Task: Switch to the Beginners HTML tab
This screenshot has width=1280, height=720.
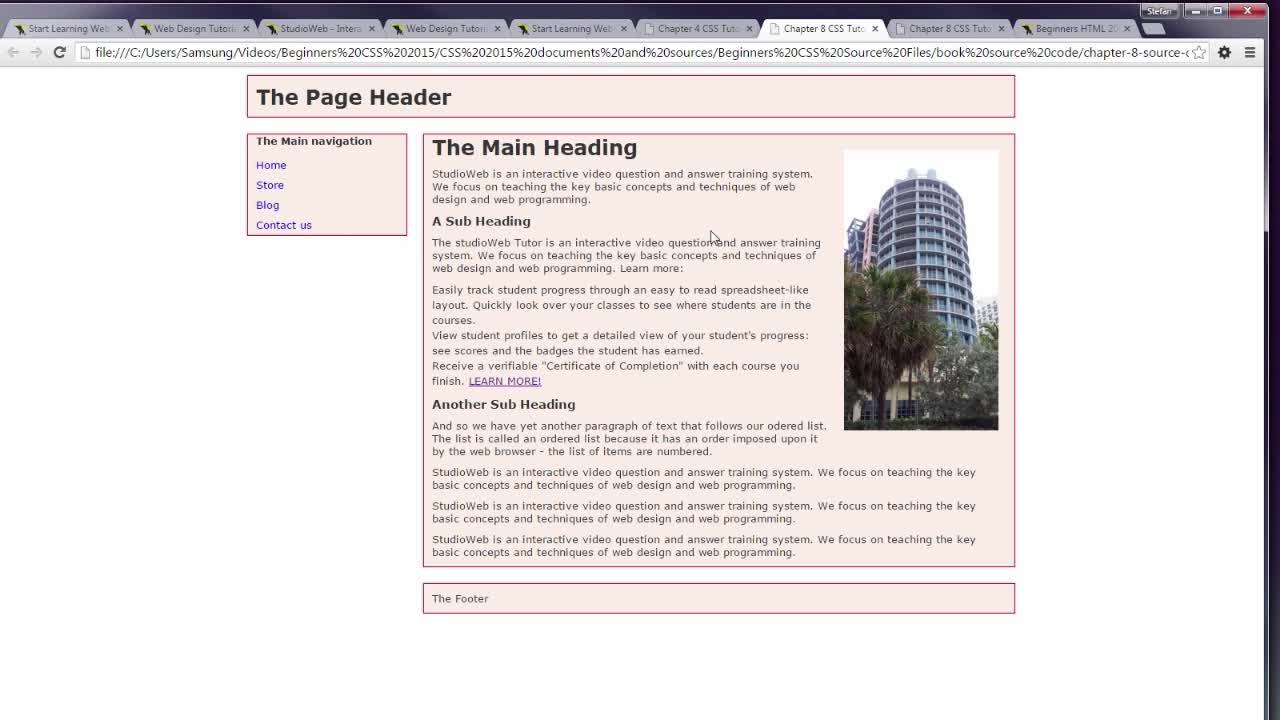Action: click(1075, 28)
